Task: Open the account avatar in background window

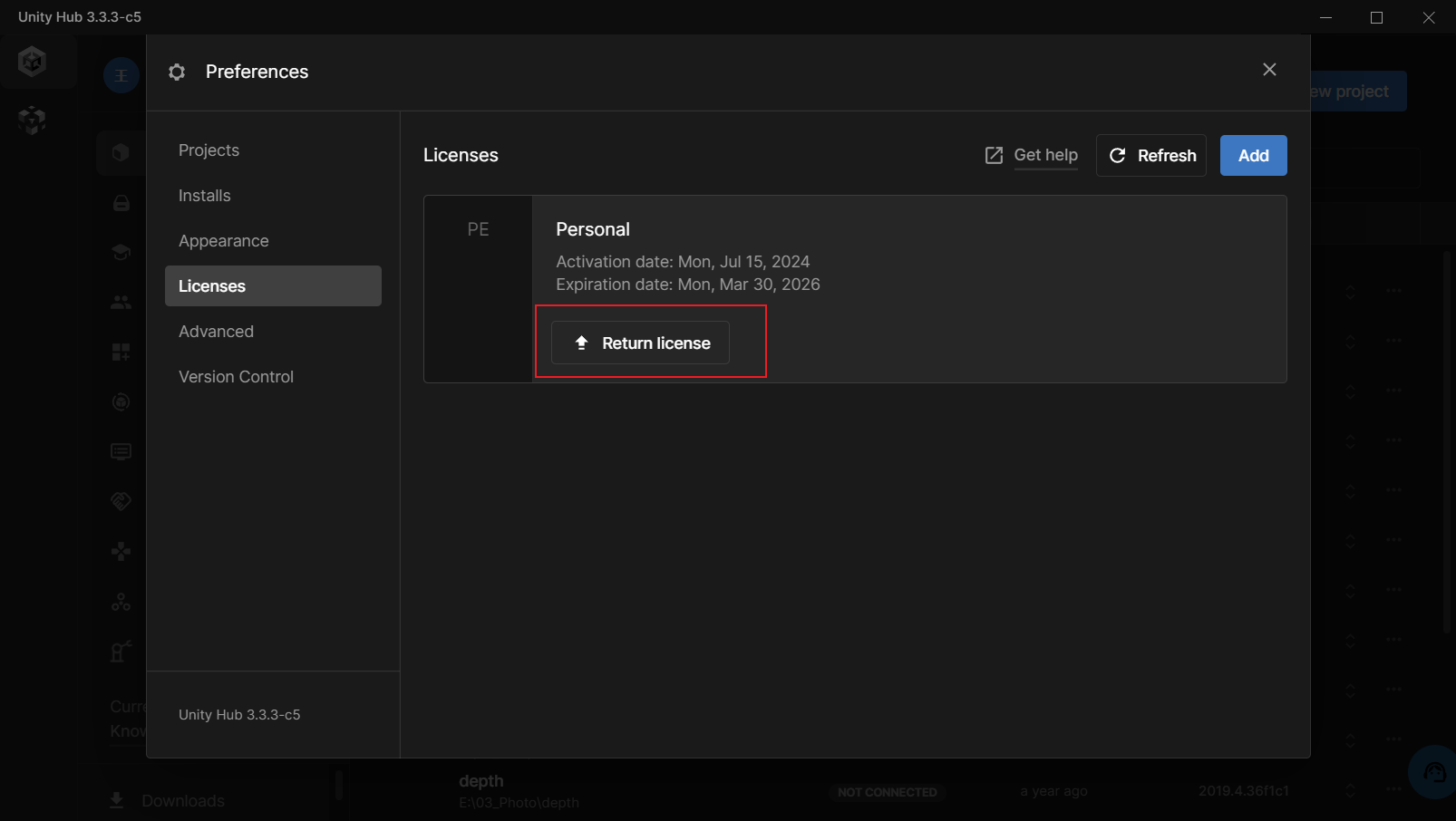Action: point(121,75)
